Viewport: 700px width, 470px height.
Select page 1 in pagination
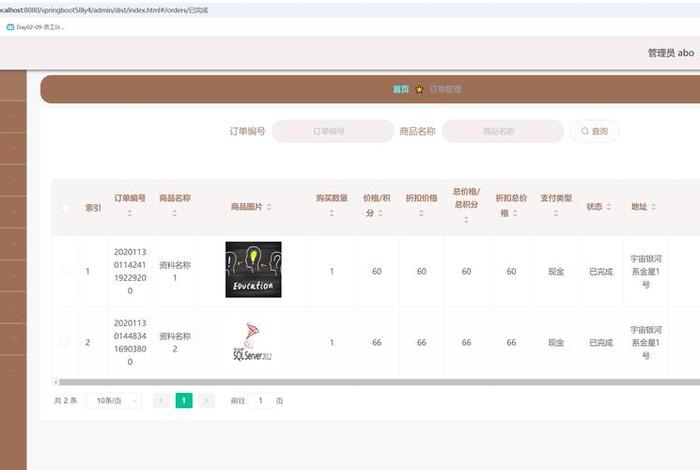184,401
